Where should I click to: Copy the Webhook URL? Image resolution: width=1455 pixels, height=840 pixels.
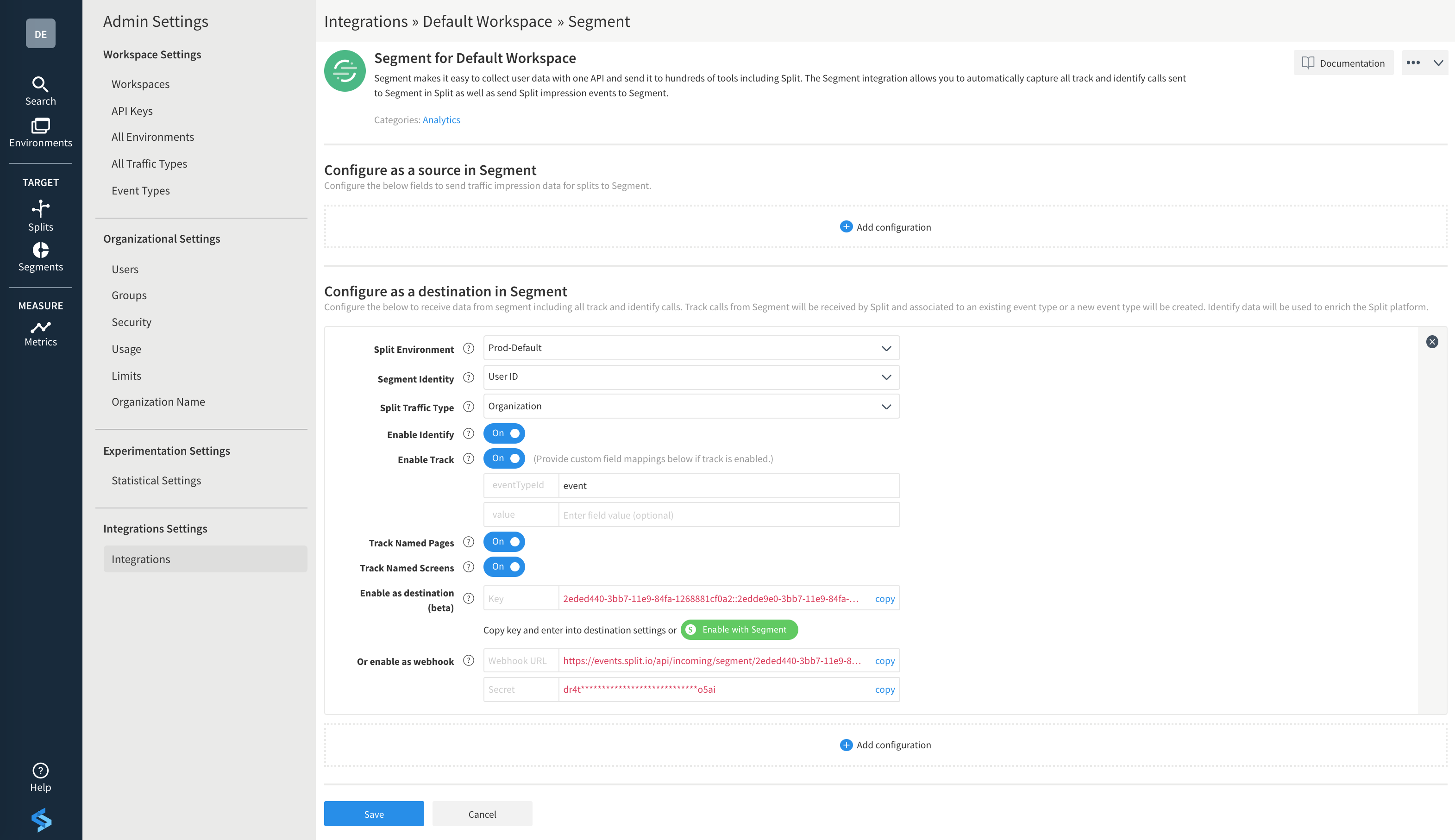(884, 661)
